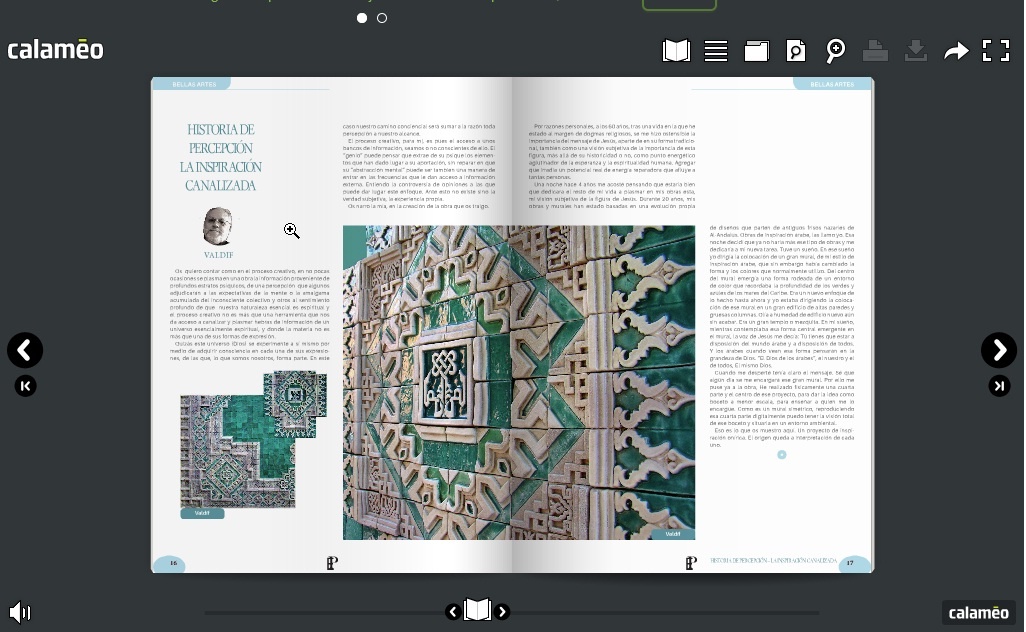Click the download publication icon
Viewport: 1026px width, 632px height.
tap(915, 50)
